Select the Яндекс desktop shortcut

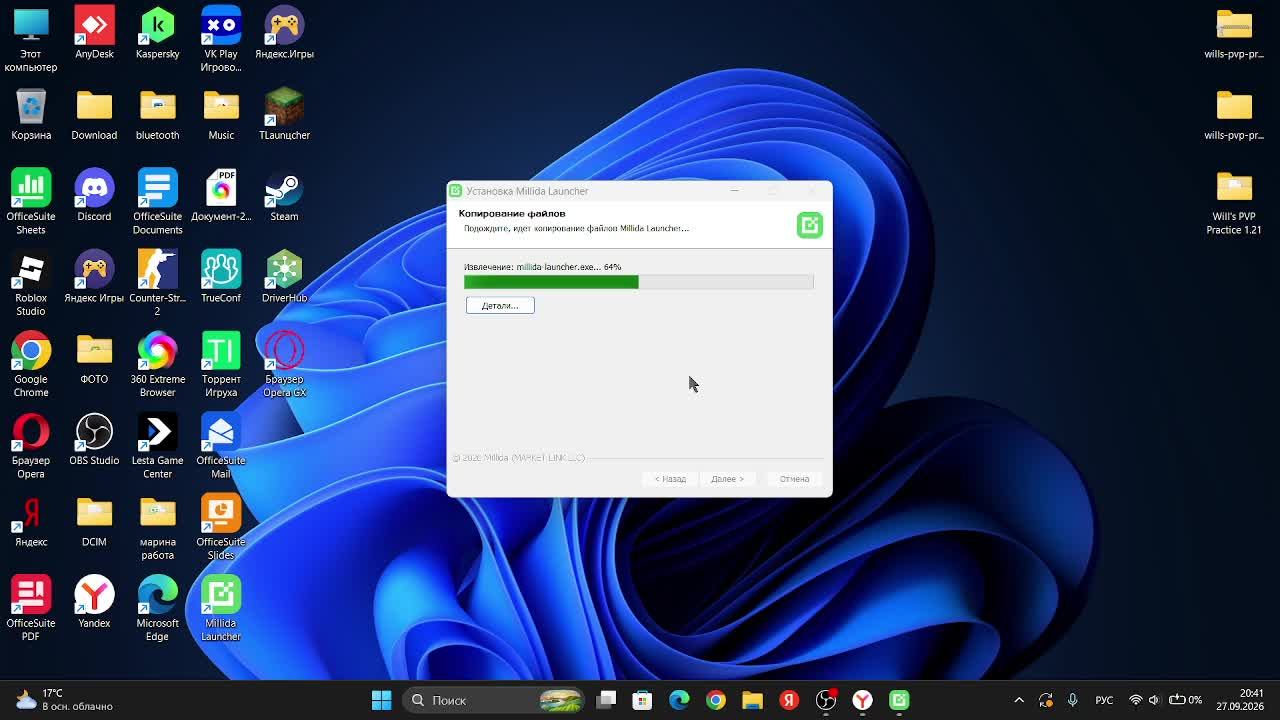coord(31,521)
